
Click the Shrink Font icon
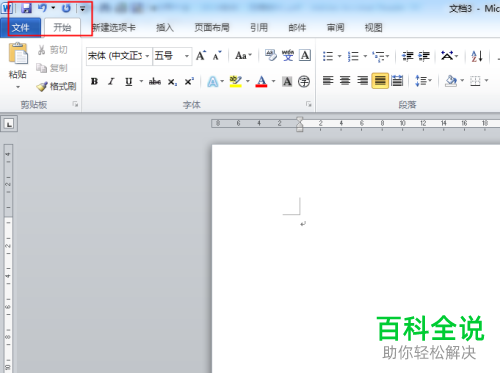point(217,56)
